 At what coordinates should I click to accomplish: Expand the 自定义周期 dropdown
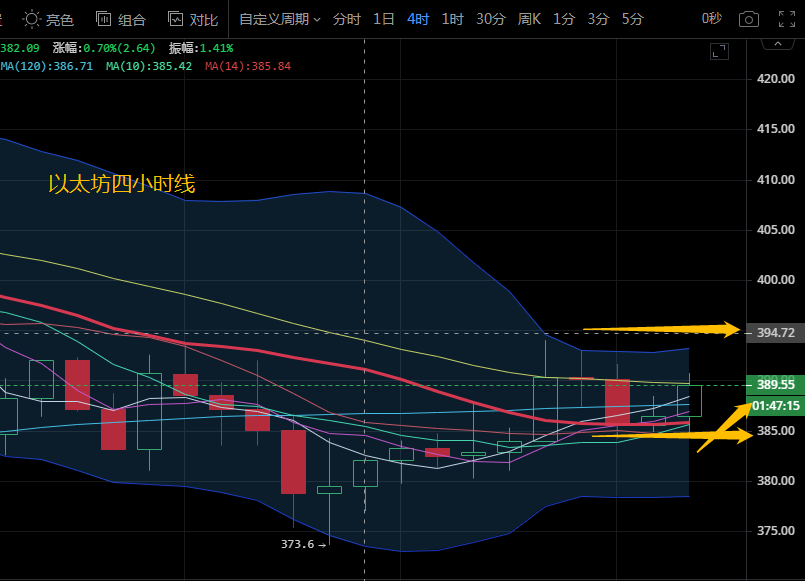(280, 19)
